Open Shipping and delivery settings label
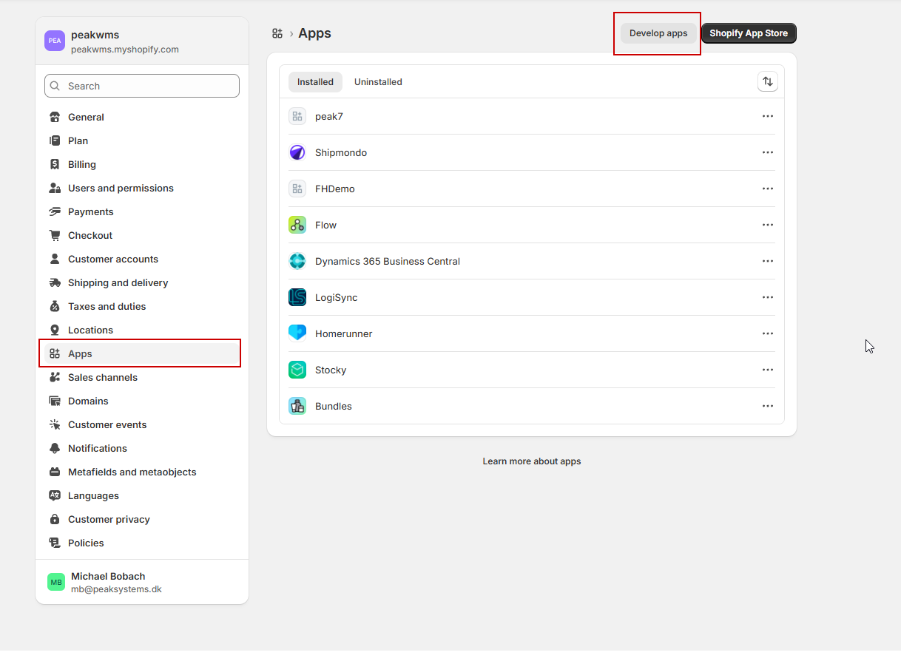The width and height of the screenshot is (901, 651). click(x=118, y=283)
